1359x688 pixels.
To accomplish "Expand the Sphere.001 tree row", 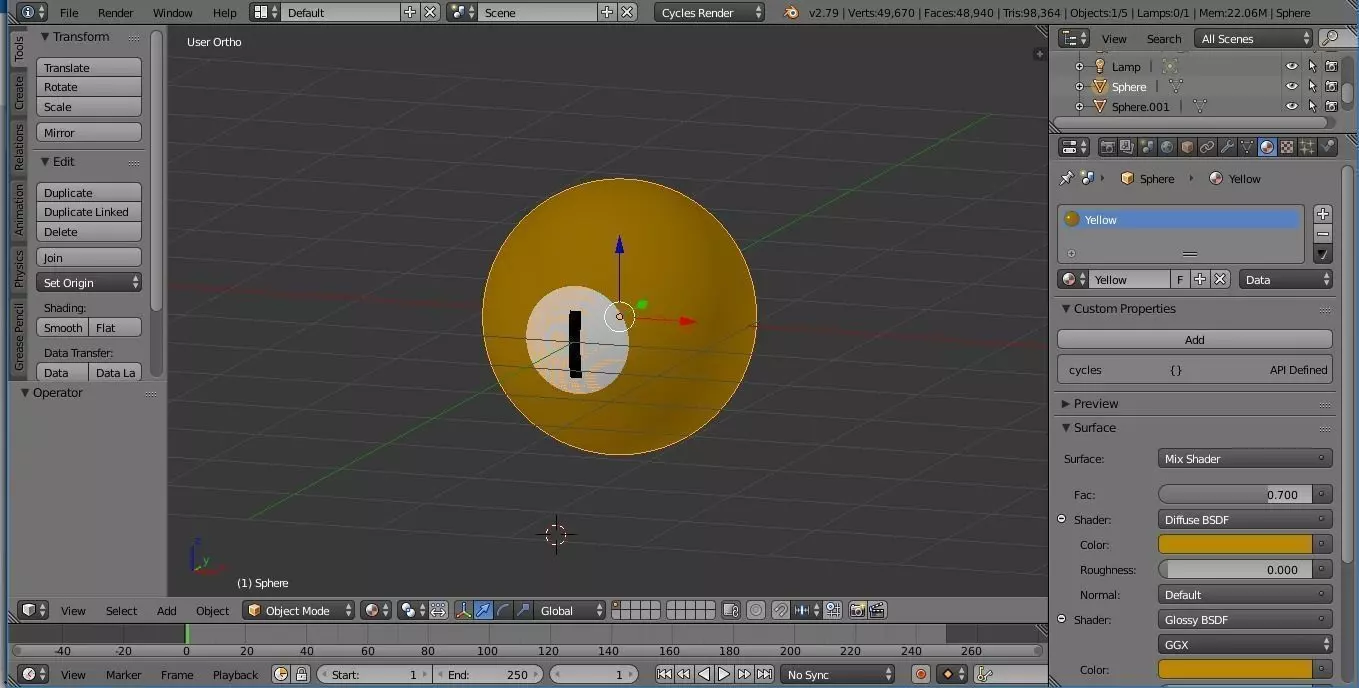I will 1079,106.
